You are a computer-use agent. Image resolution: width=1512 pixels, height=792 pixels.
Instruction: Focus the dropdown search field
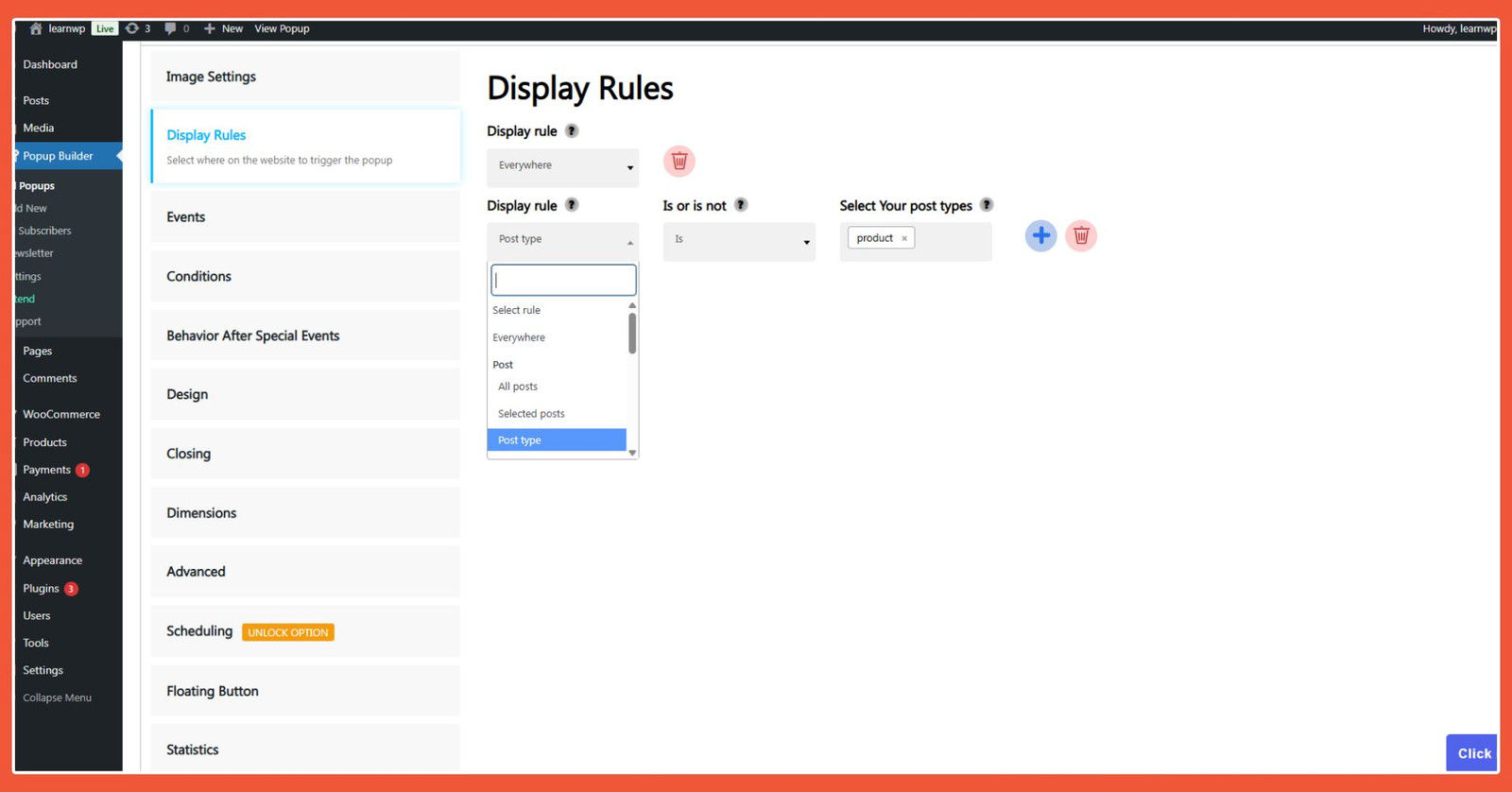click(x=563, y=280)
